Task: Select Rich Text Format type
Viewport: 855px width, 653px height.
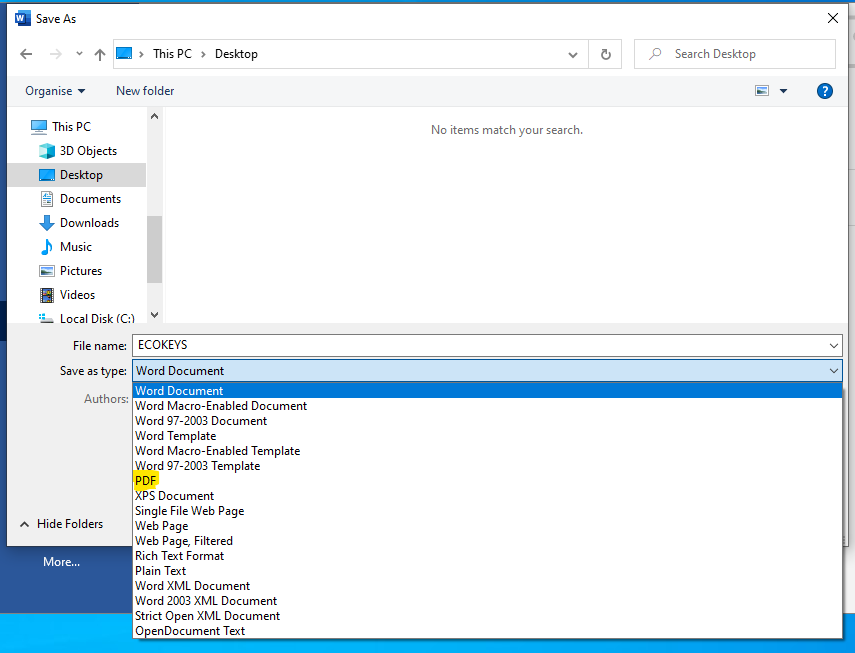Action: click(x=487, y=556)
